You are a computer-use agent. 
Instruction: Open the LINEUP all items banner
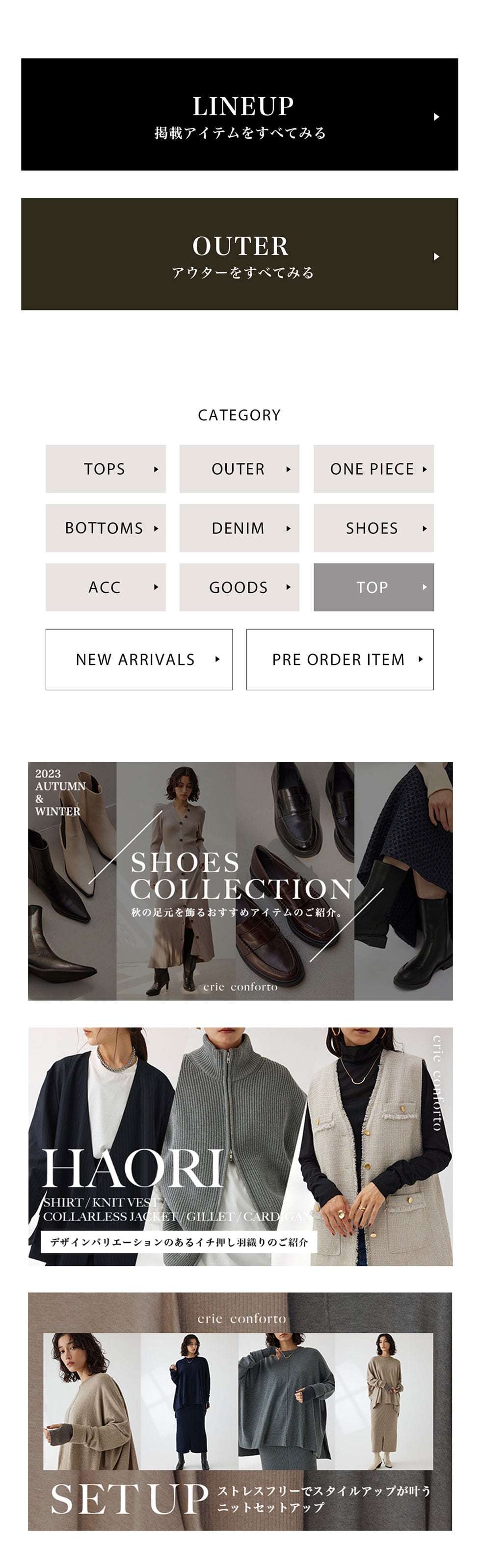pos(240,114)
